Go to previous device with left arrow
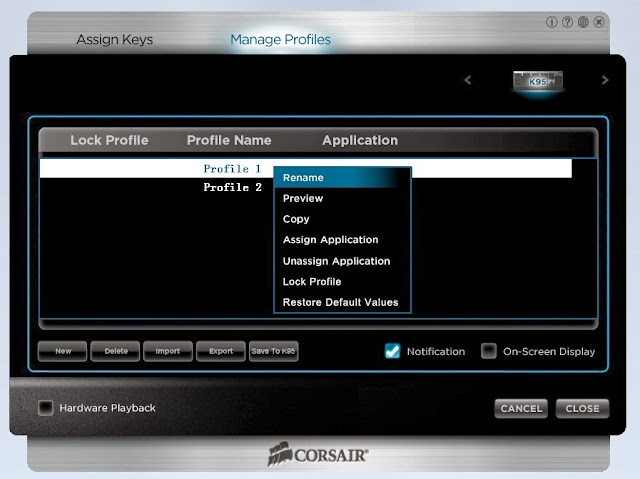Image resolution: width=640 pixels, height=479 pixels. (468, 80)
